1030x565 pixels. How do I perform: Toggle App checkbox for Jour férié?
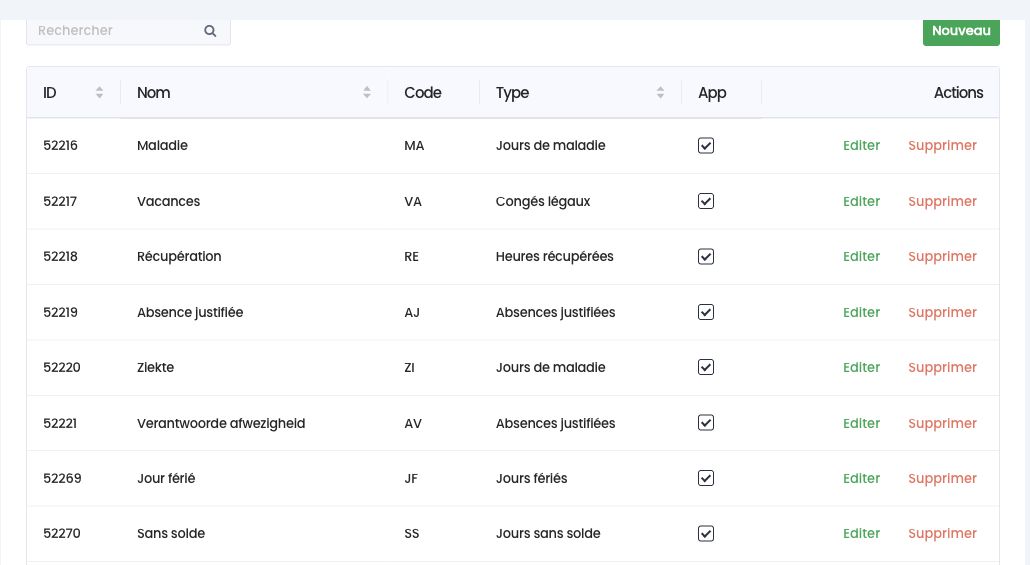click(x=706, y=478)
